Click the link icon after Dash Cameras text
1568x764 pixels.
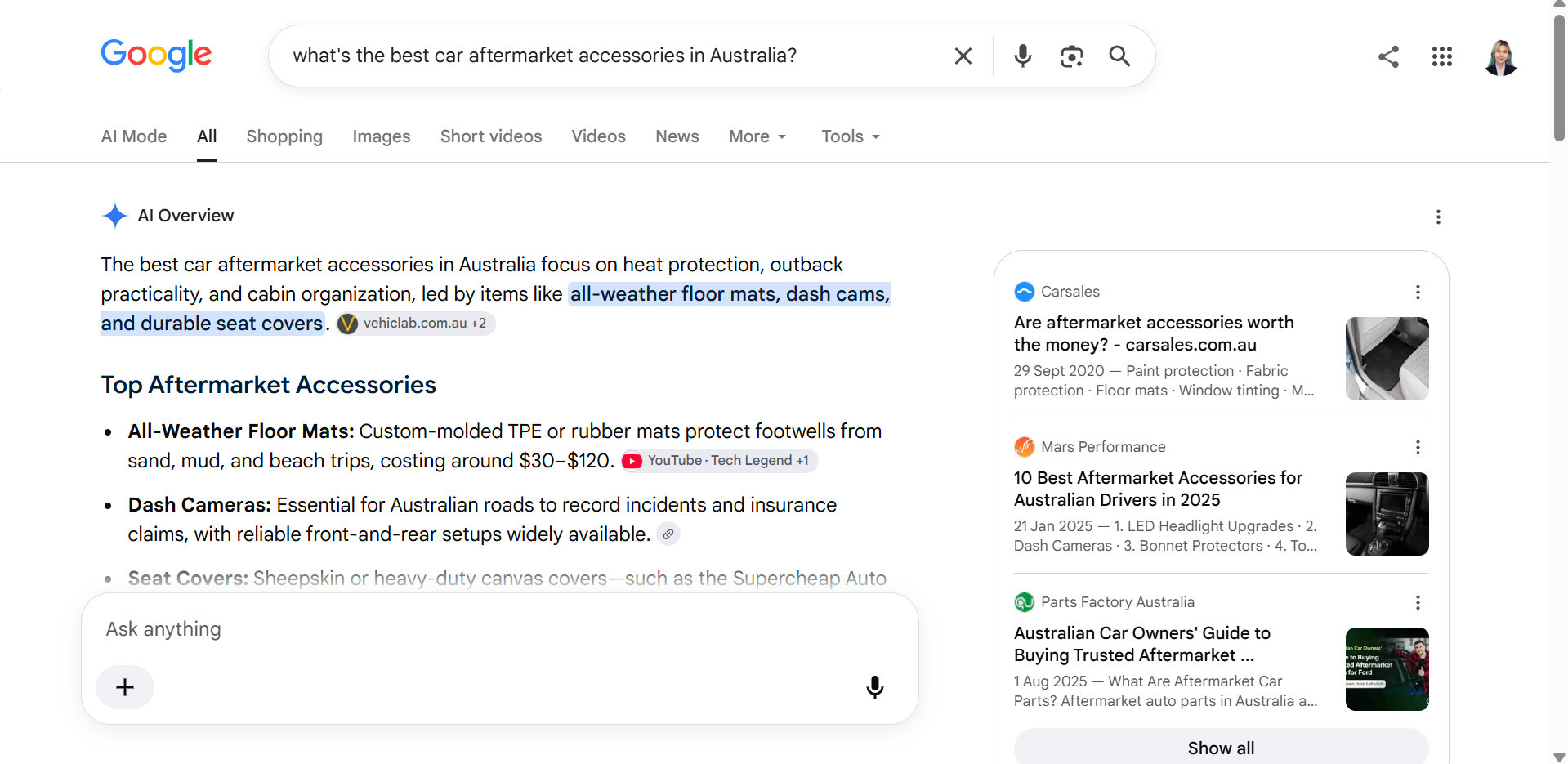(x=668, y=534)
